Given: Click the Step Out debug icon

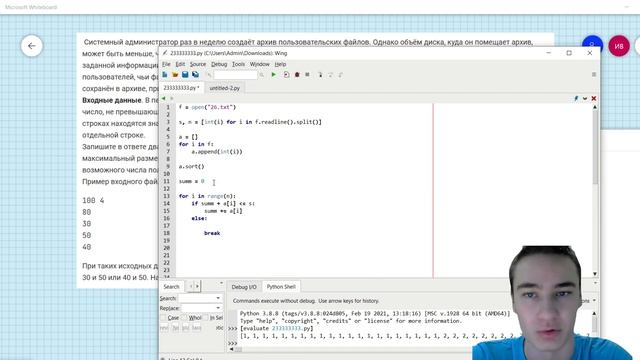Looking at the screenshot, I should (340, 75).
